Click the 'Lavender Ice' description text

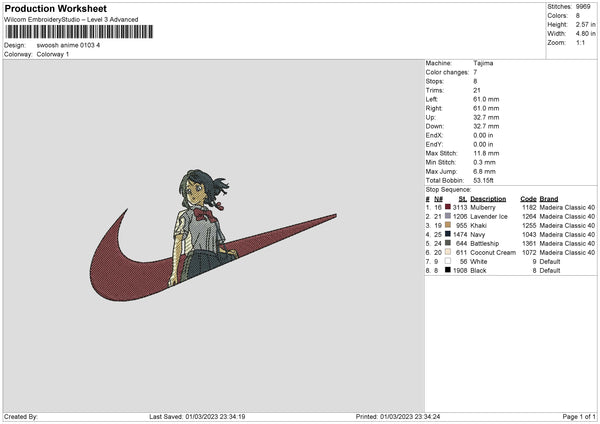tap(489, 217)
